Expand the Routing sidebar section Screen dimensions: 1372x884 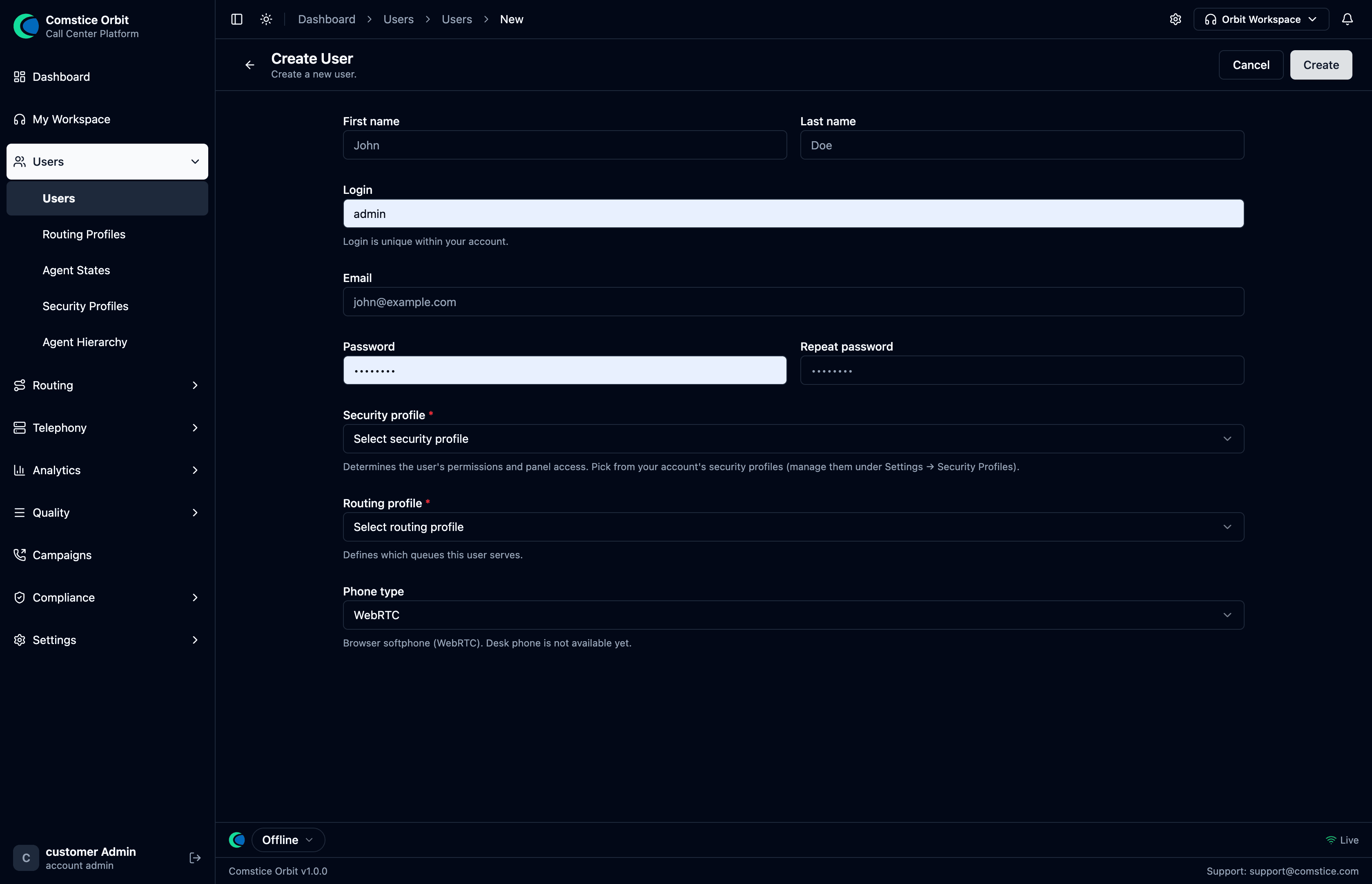(x=195, y=385)
